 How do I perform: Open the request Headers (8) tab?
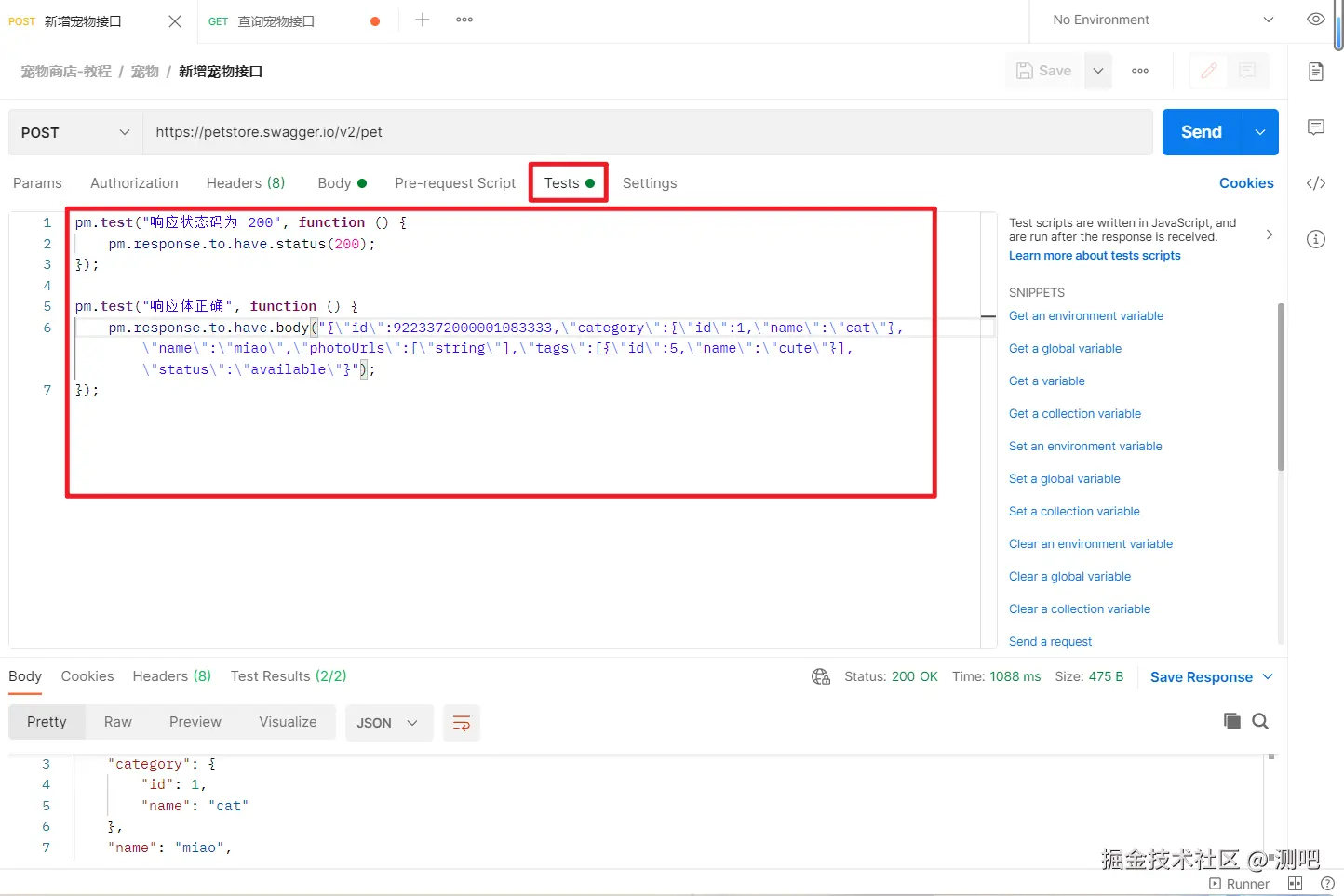pyautogui.click(x=246, y=183)
